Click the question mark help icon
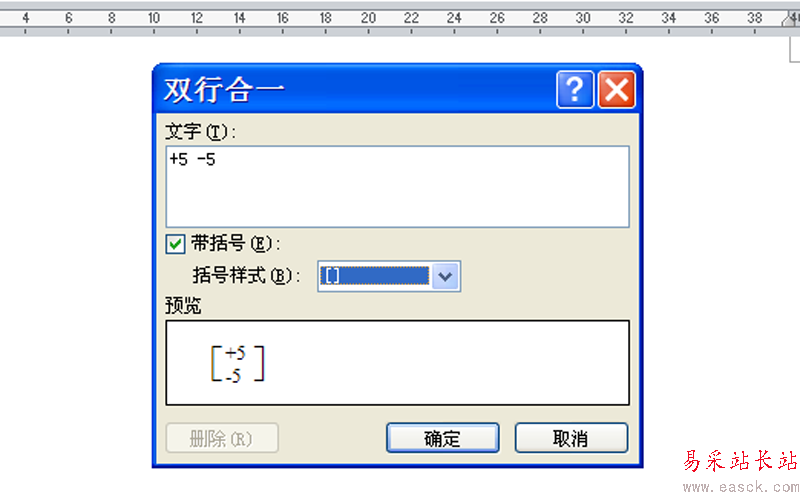The height and width of the screenshot is (502, 800). (575, 90)
